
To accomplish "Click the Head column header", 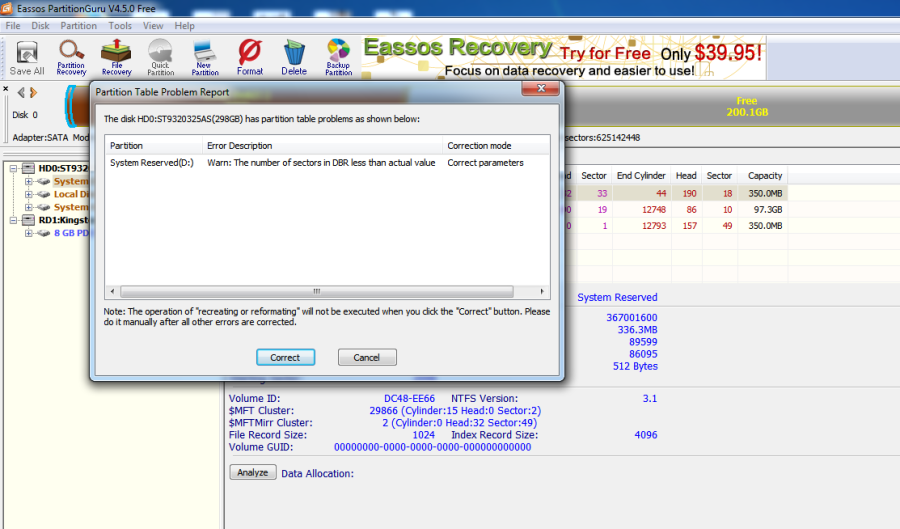I will 686,176.
